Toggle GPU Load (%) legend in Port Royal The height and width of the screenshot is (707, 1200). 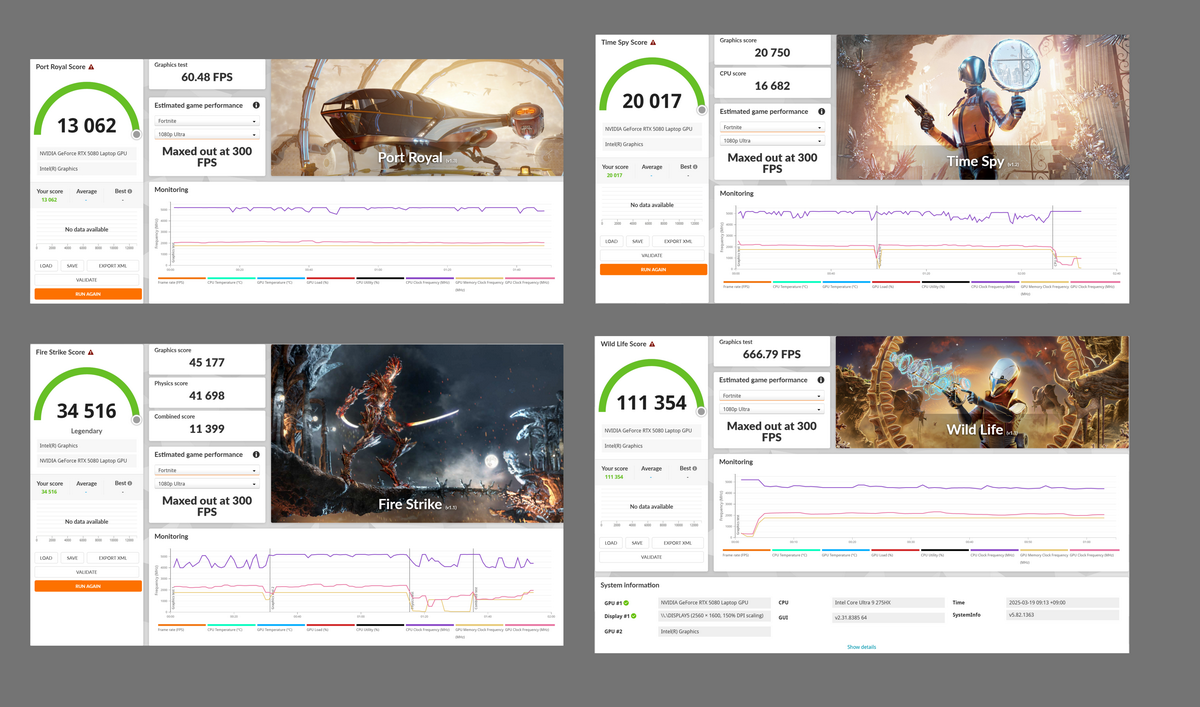330,281
